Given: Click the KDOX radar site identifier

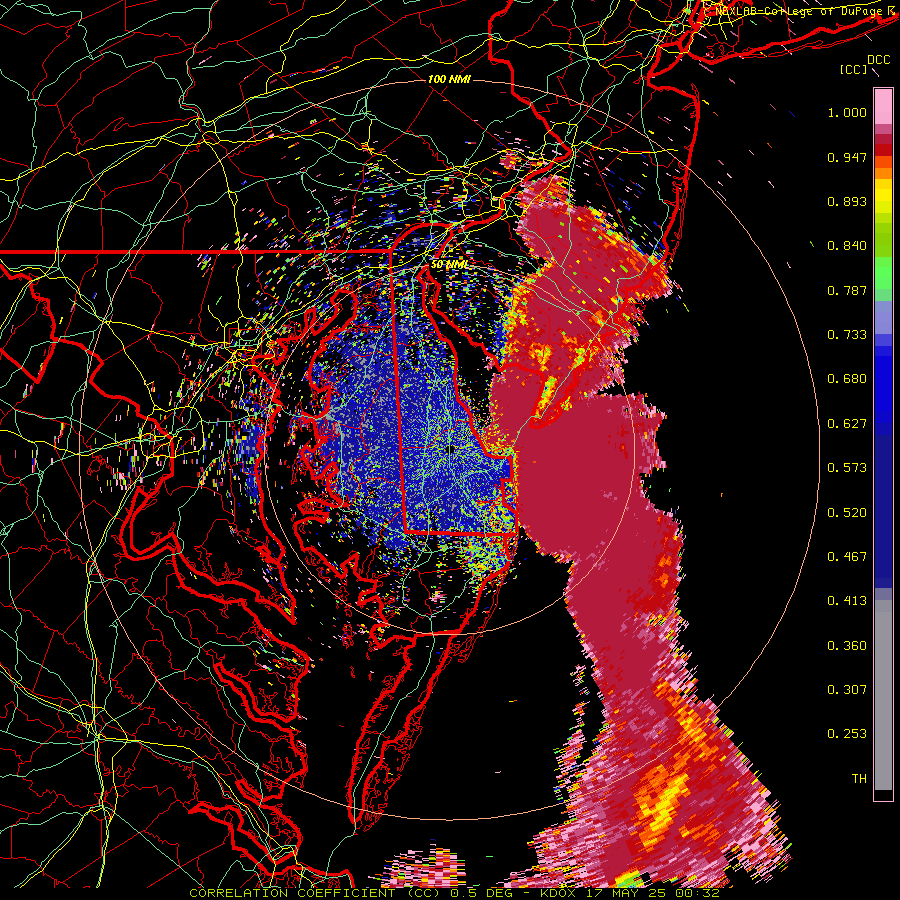Looking at the screenshot, I should pyautogui.click(x=560, y=893).
